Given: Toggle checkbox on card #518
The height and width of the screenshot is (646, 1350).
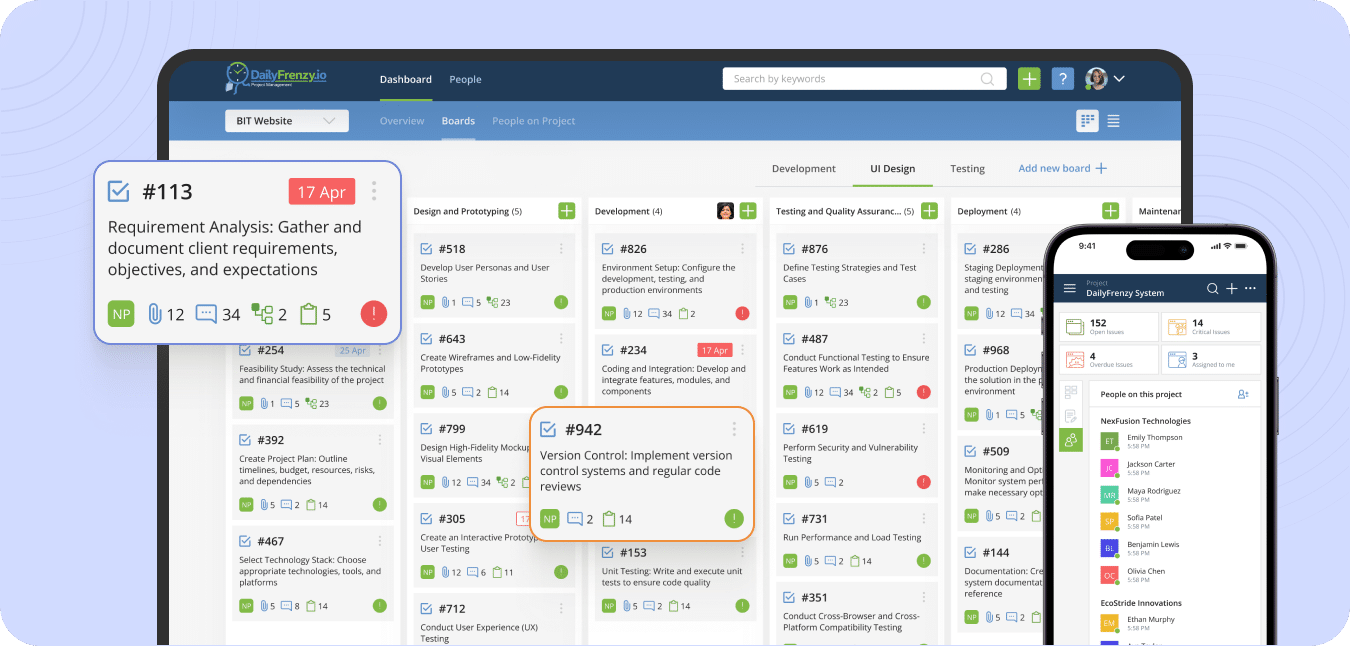Looking at the screenshot, I should tap(427, 249).
